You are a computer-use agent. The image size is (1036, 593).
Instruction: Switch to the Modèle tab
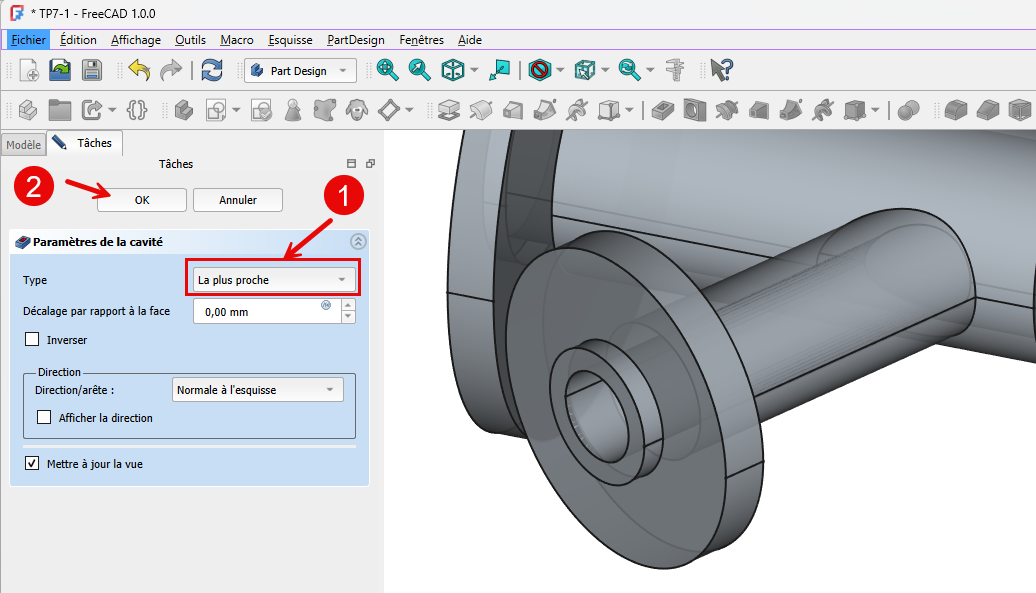(x=23, y=144)
